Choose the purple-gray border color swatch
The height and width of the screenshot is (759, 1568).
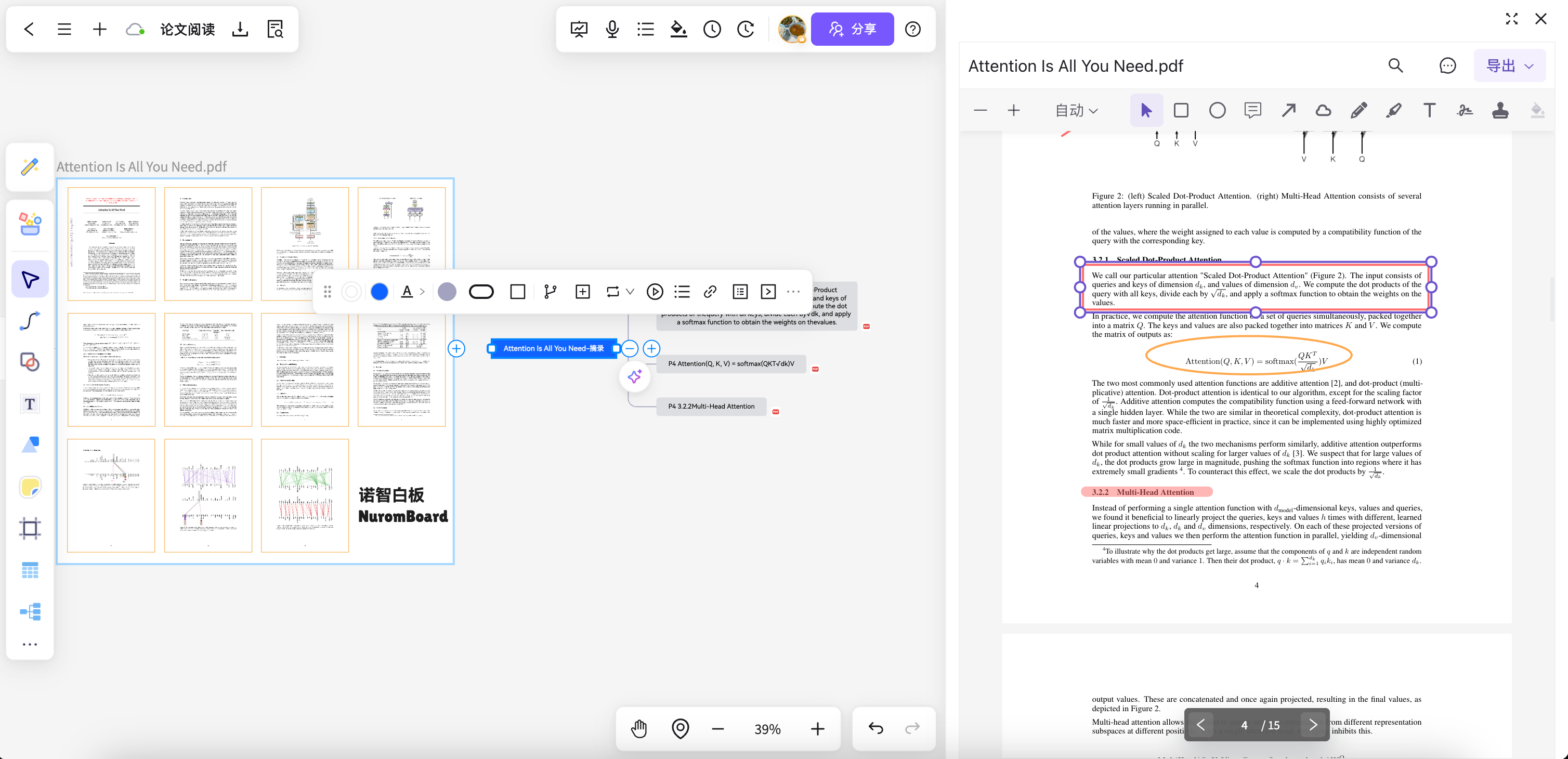pyautogui.click(x=447, y=292)
